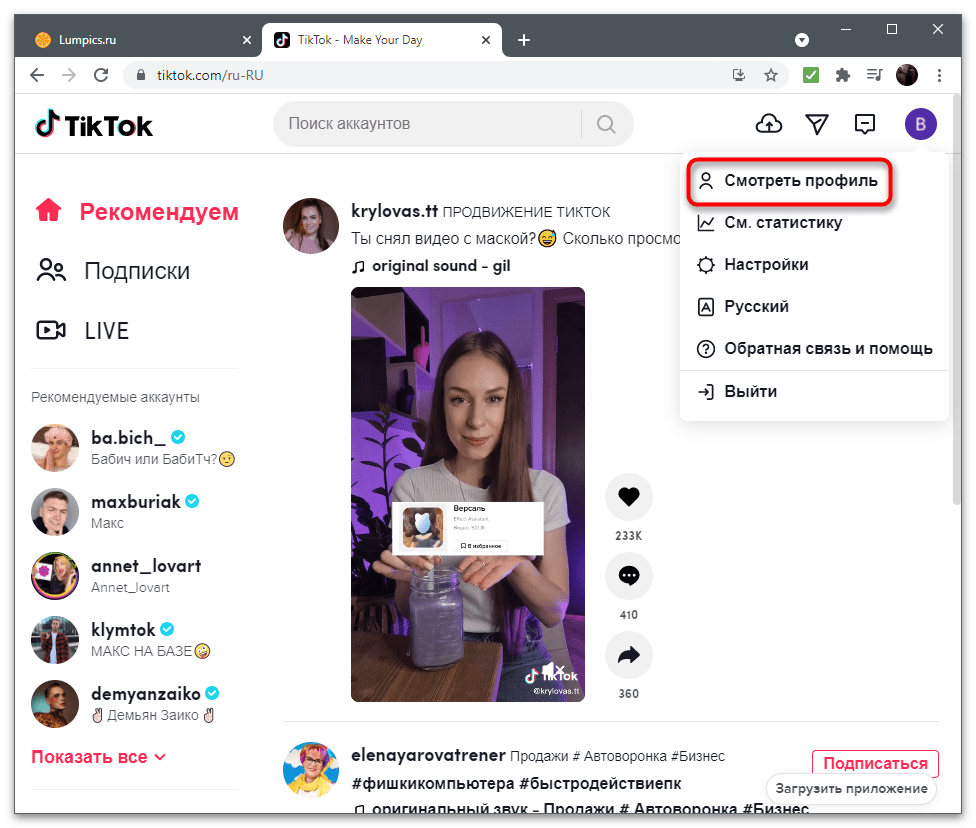Open the profile avatar dropdown
976x828 pixels.
(920, 123)
